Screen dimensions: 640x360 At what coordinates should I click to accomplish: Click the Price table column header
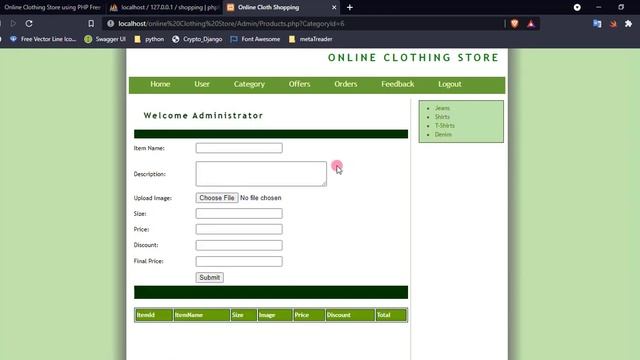[x=309, y=315]
